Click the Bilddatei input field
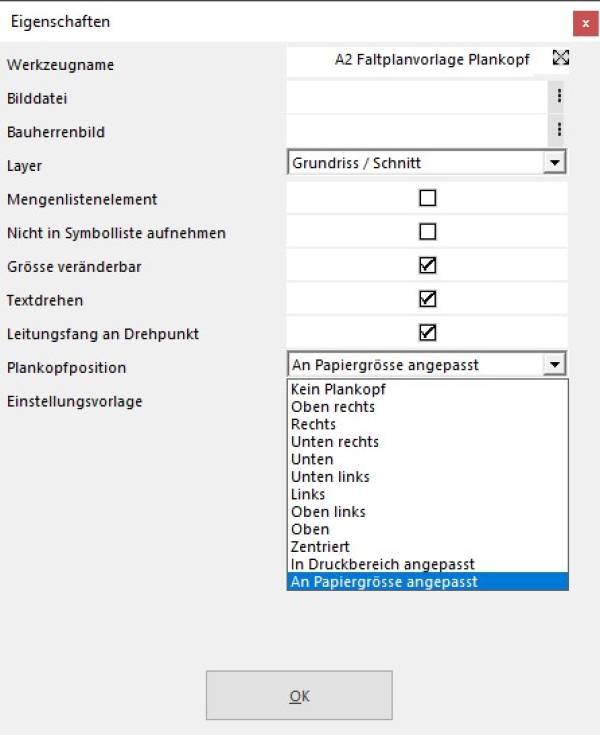Screen dimensions: 600x735 click(x=417, y=97)
